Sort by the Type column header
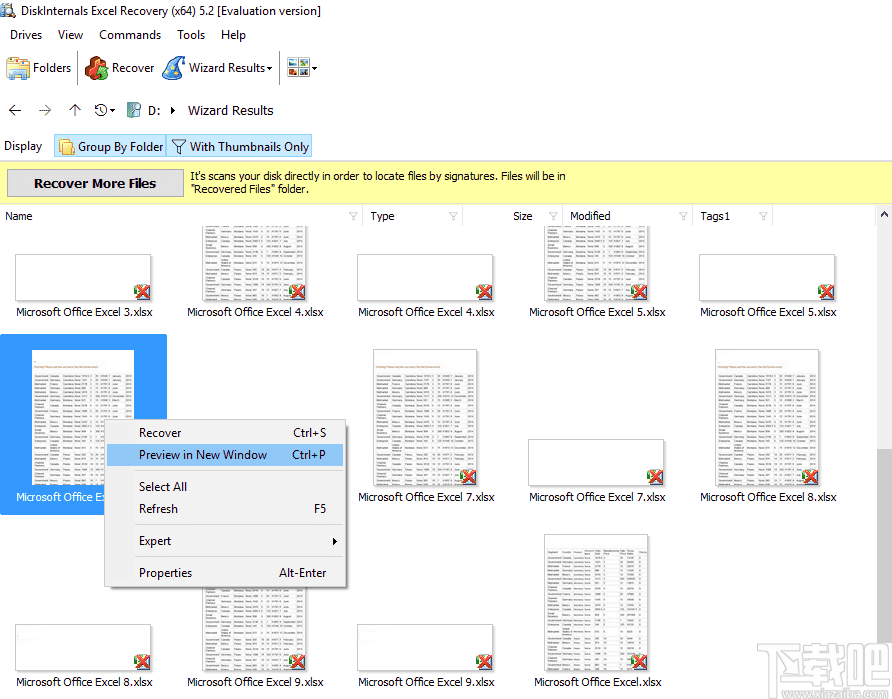 click(x=382, y=216)
